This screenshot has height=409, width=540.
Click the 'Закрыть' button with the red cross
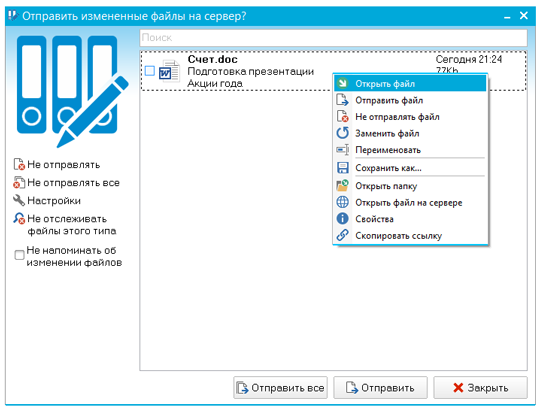480,388
